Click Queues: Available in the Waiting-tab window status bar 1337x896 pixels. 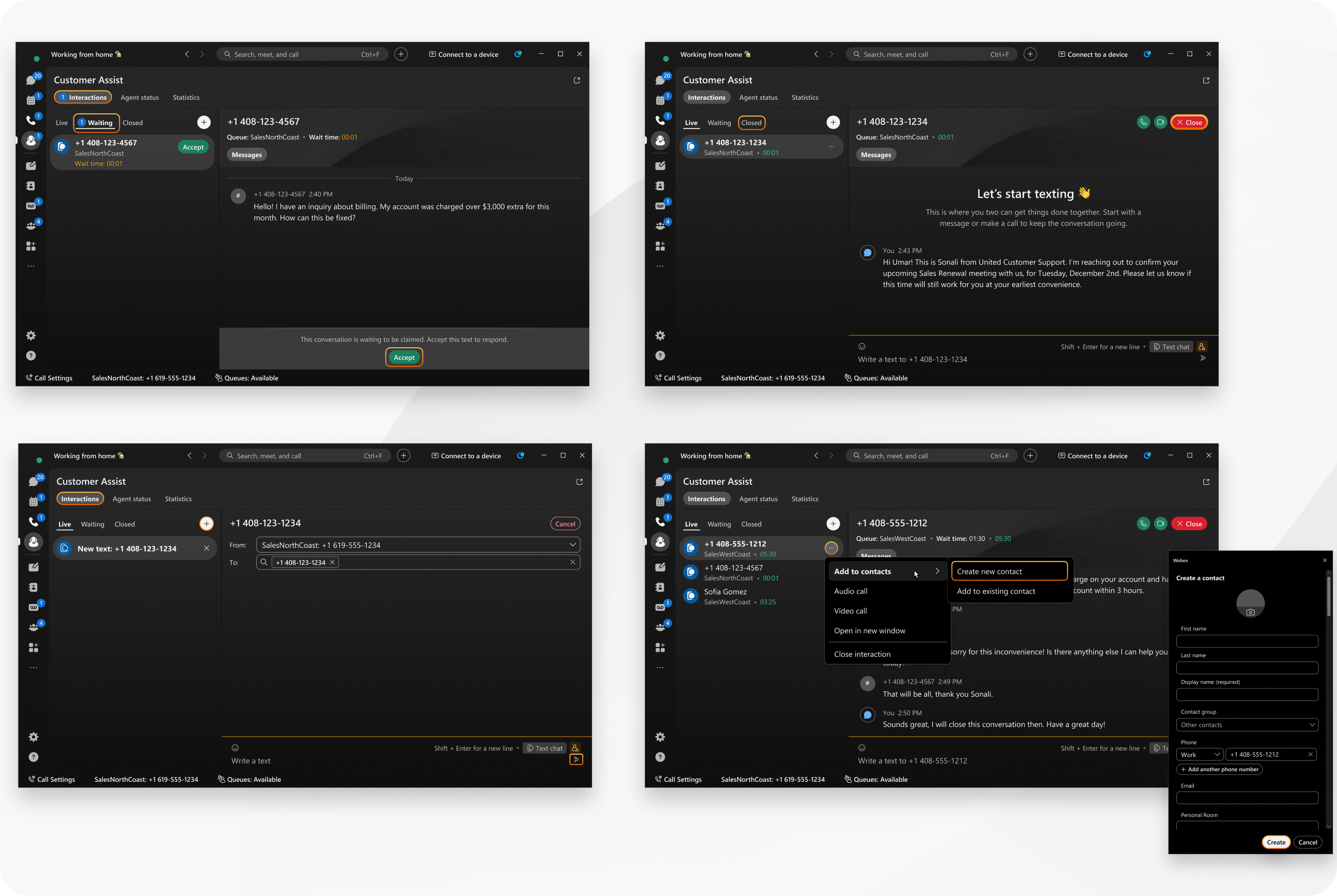247,378
